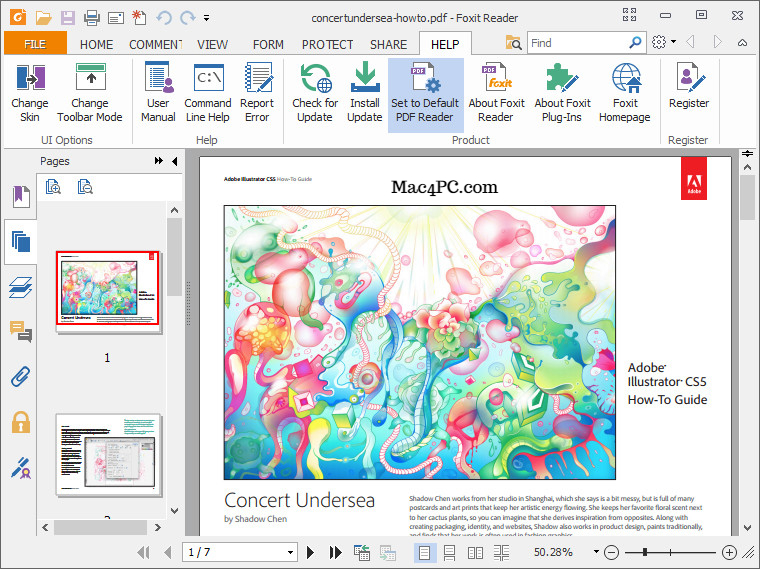Click the email icon in quick toolbar
Image resolution: width=760 pixels, height=569 pixels.
click(115, 18)
